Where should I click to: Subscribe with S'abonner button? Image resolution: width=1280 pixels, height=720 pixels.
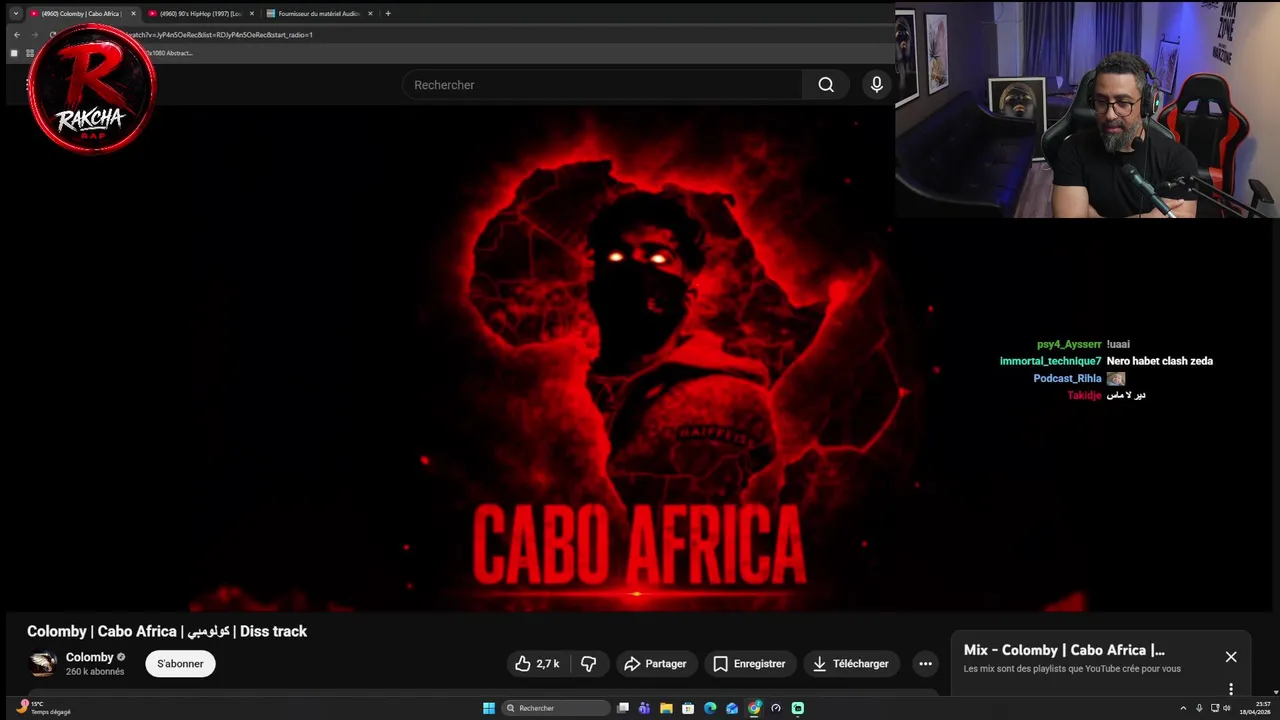180,664
